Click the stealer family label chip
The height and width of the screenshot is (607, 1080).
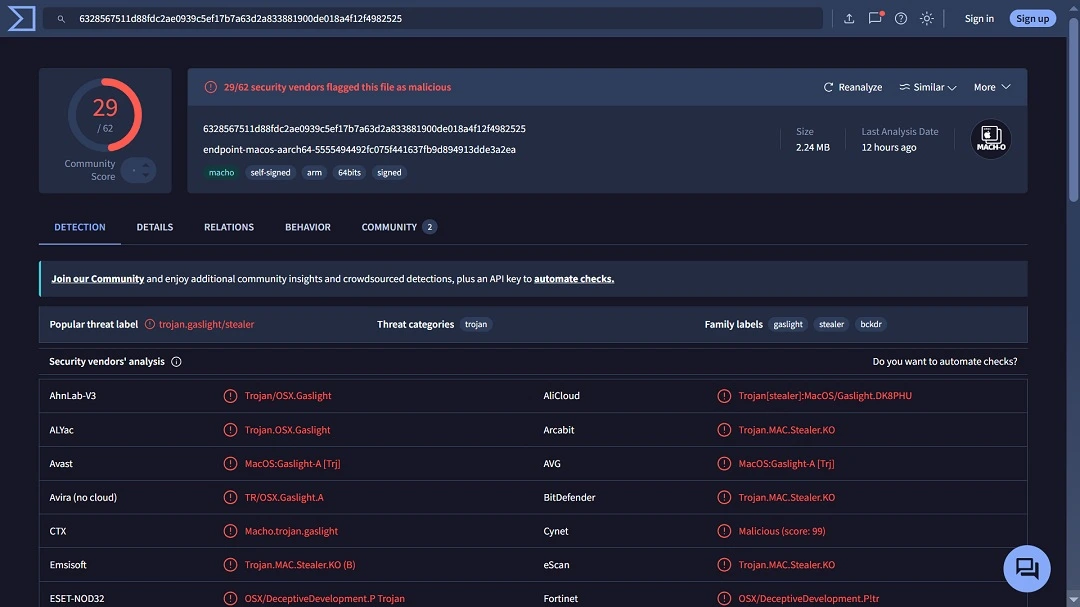[831, 325]
